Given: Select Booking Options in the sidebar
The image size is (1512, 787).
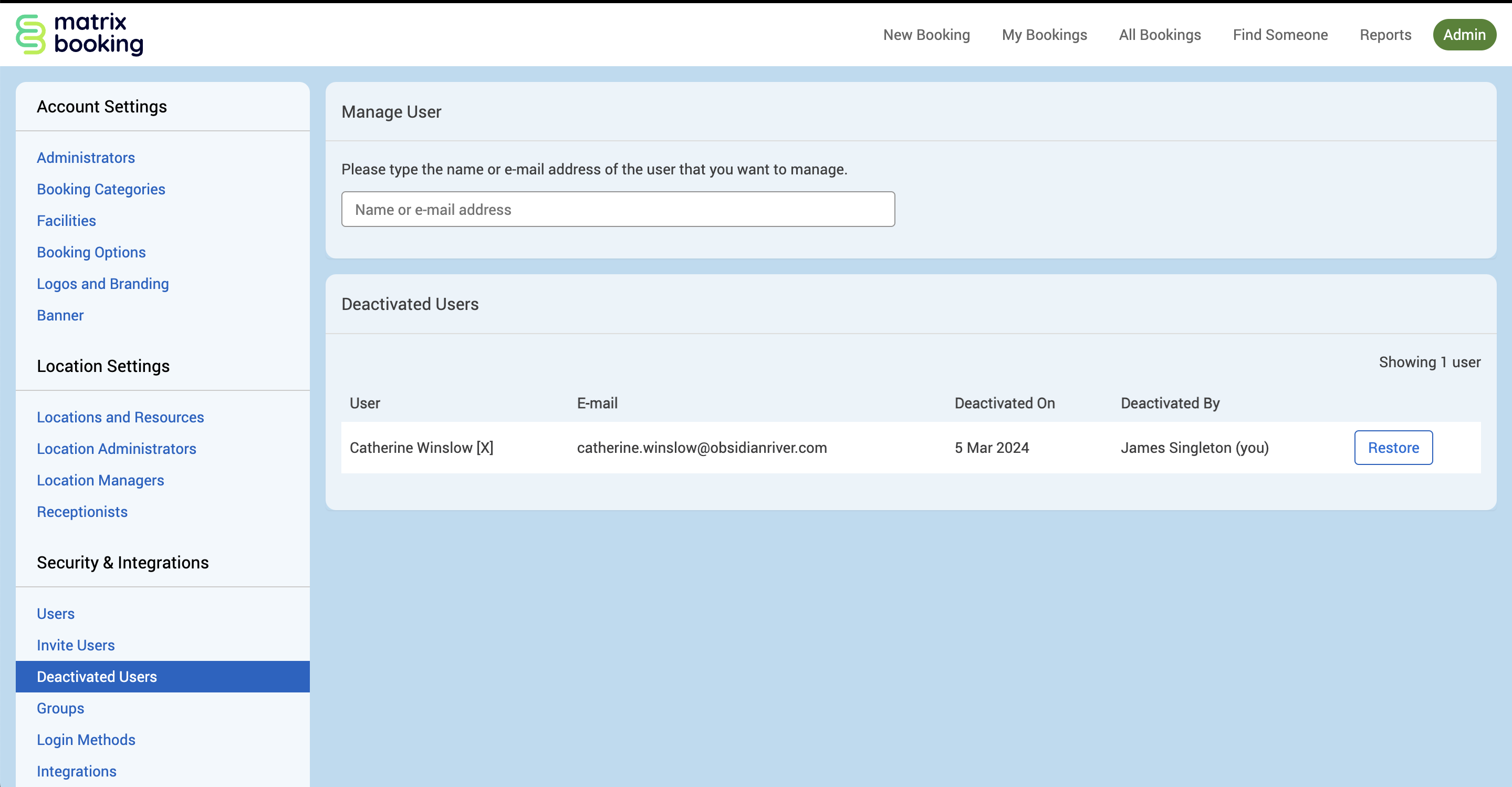Looking at the screenshot, I should point(91,252).
